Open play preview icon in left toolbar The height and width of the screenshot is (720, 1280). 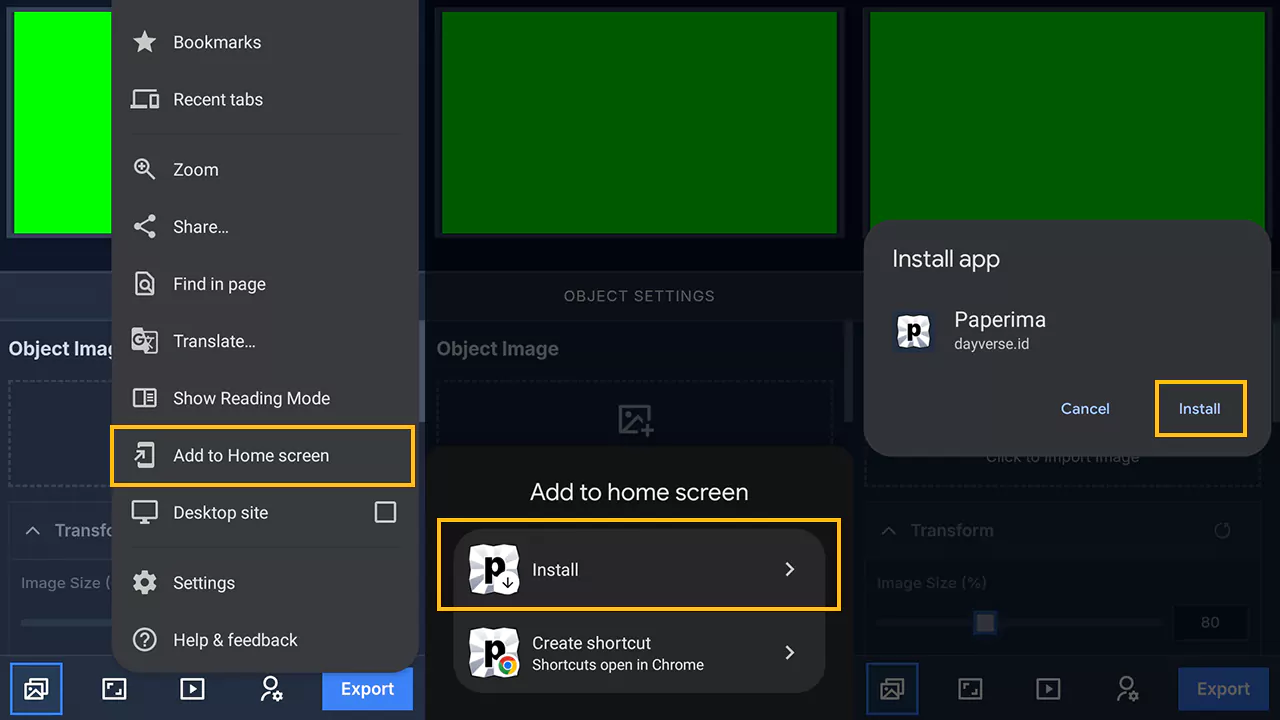pos(192,689)
